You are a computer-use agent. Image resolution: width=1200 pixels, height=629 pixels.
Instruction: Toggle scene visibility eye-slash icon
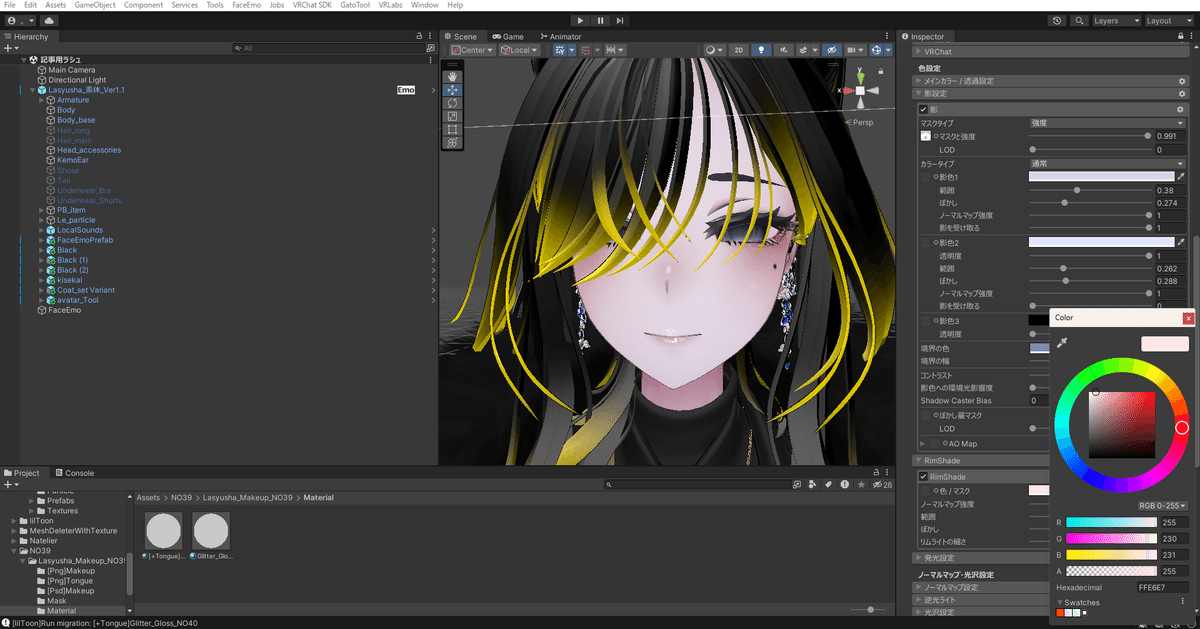tap(830, 50)
